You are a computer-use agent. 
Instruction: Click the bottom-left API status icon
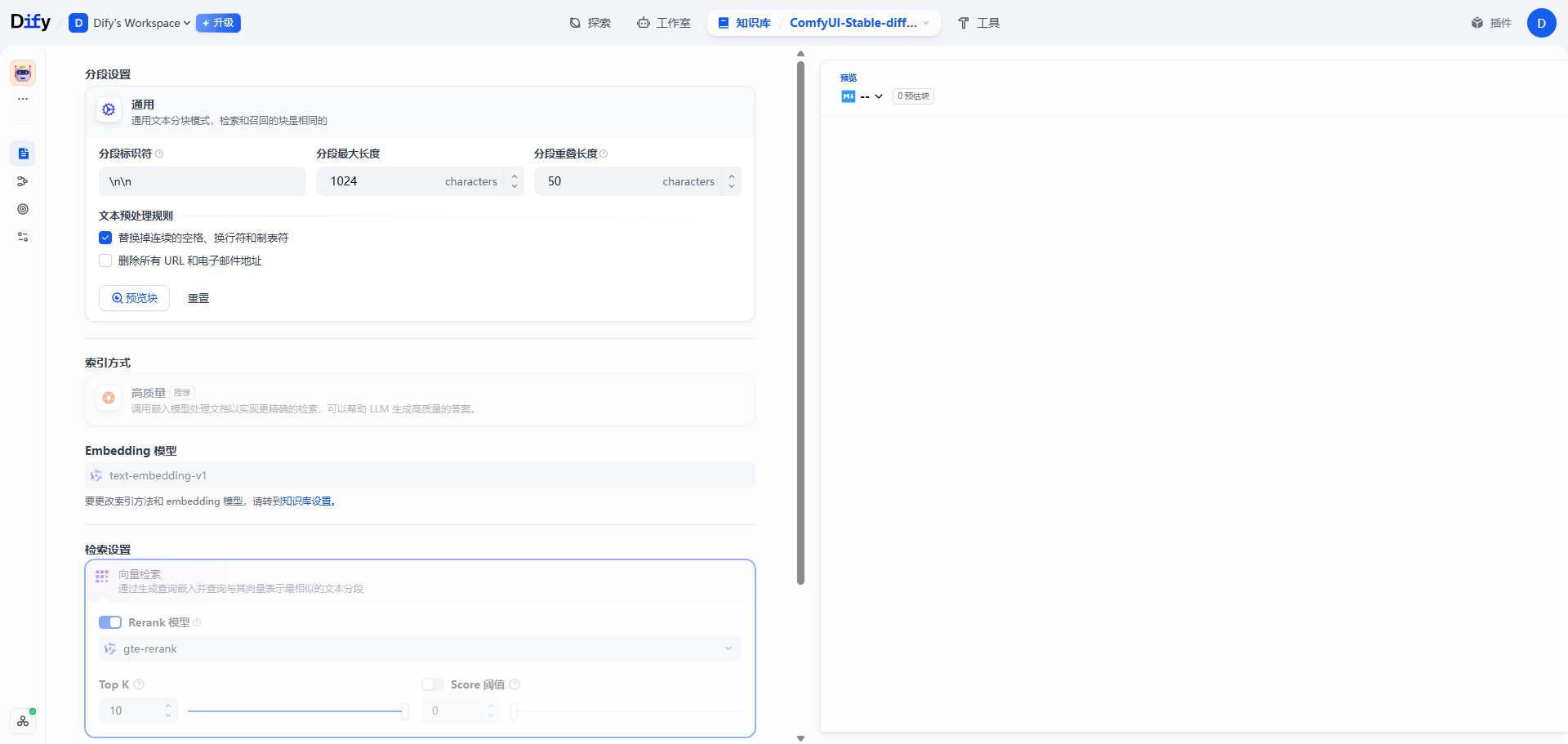(x=23, y=721)
